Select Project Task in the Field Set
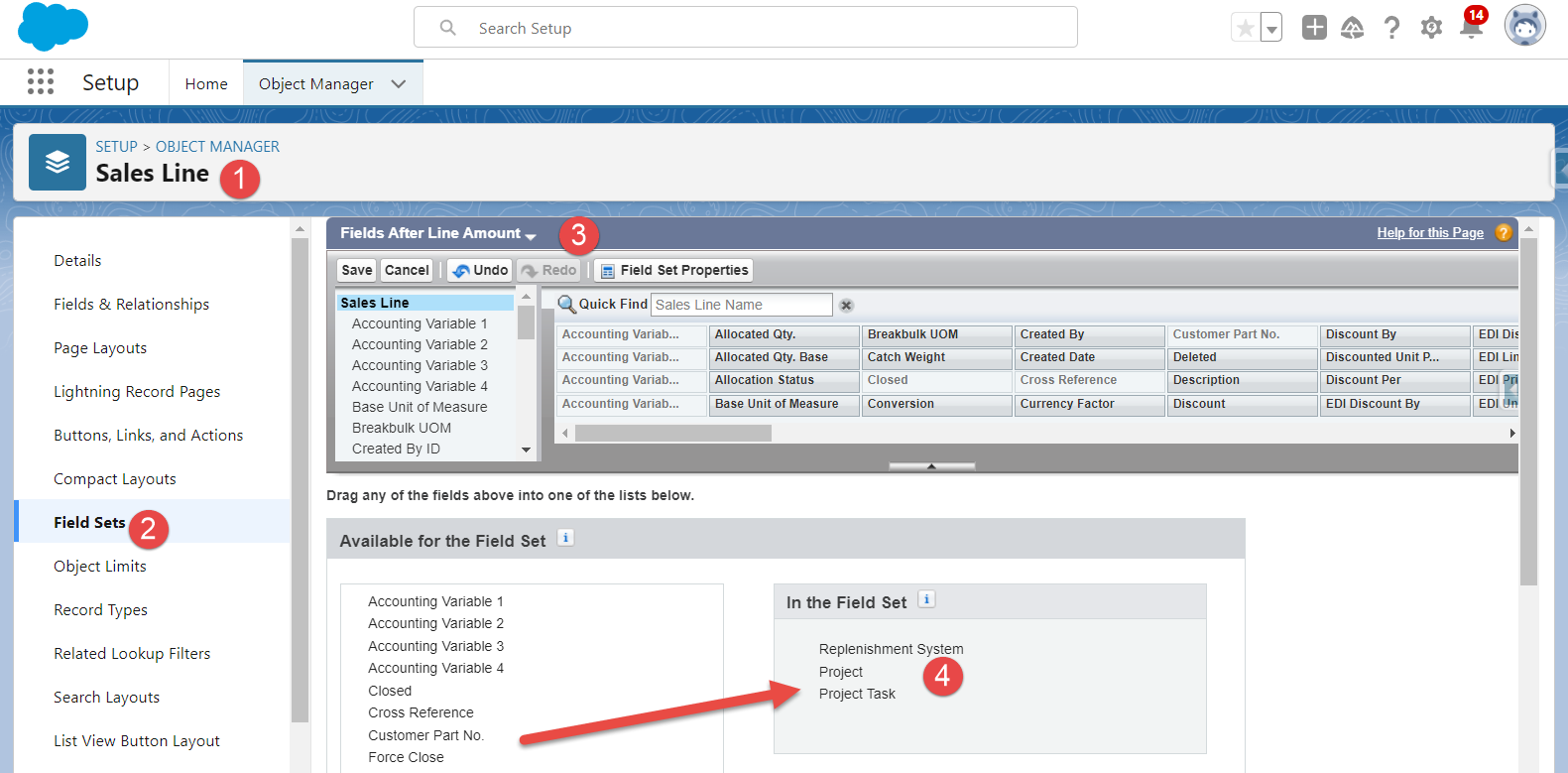 (x=857, y=694)
